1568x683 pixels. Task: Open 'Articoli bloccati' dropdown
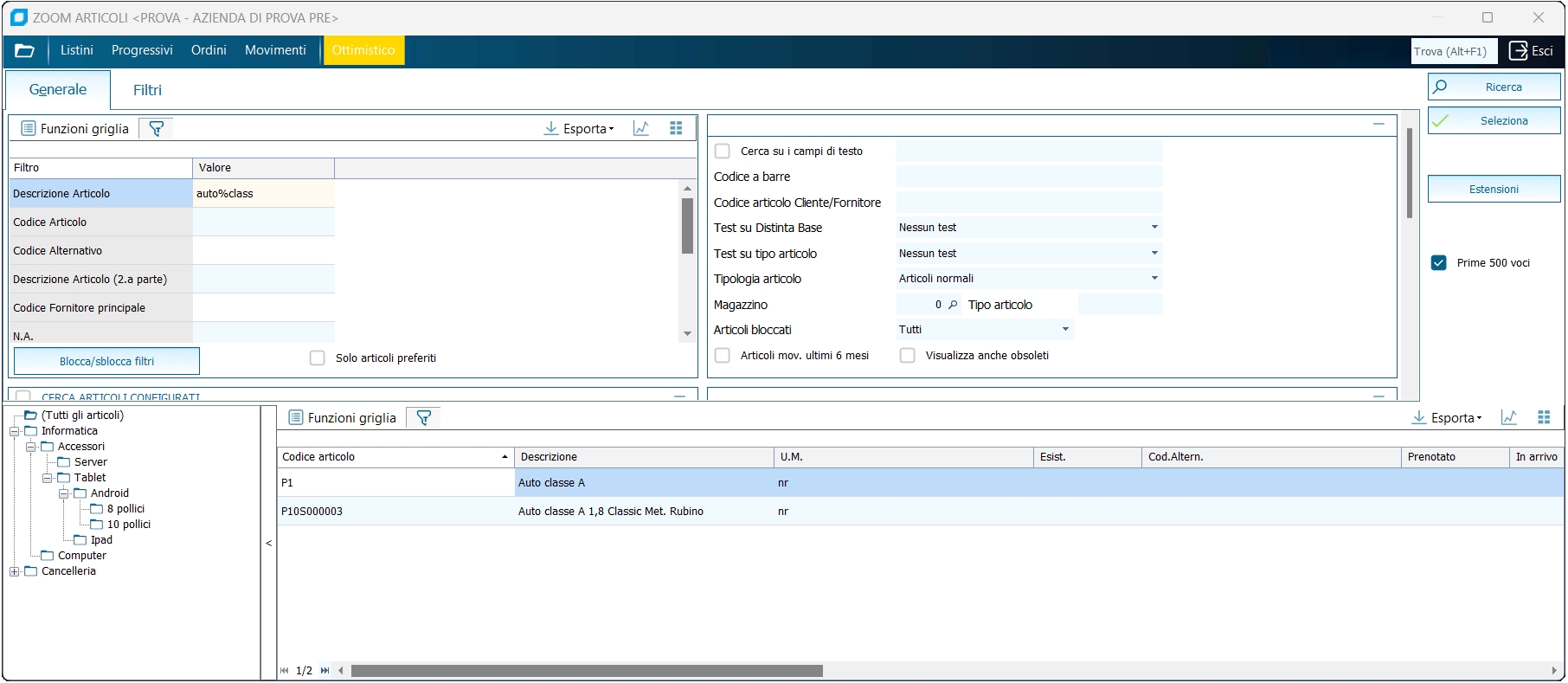(1065, 330)
